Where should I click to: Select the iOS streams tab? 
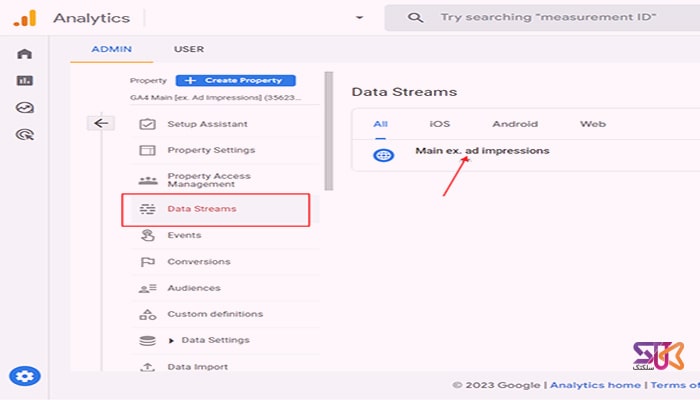pos(440,124)
